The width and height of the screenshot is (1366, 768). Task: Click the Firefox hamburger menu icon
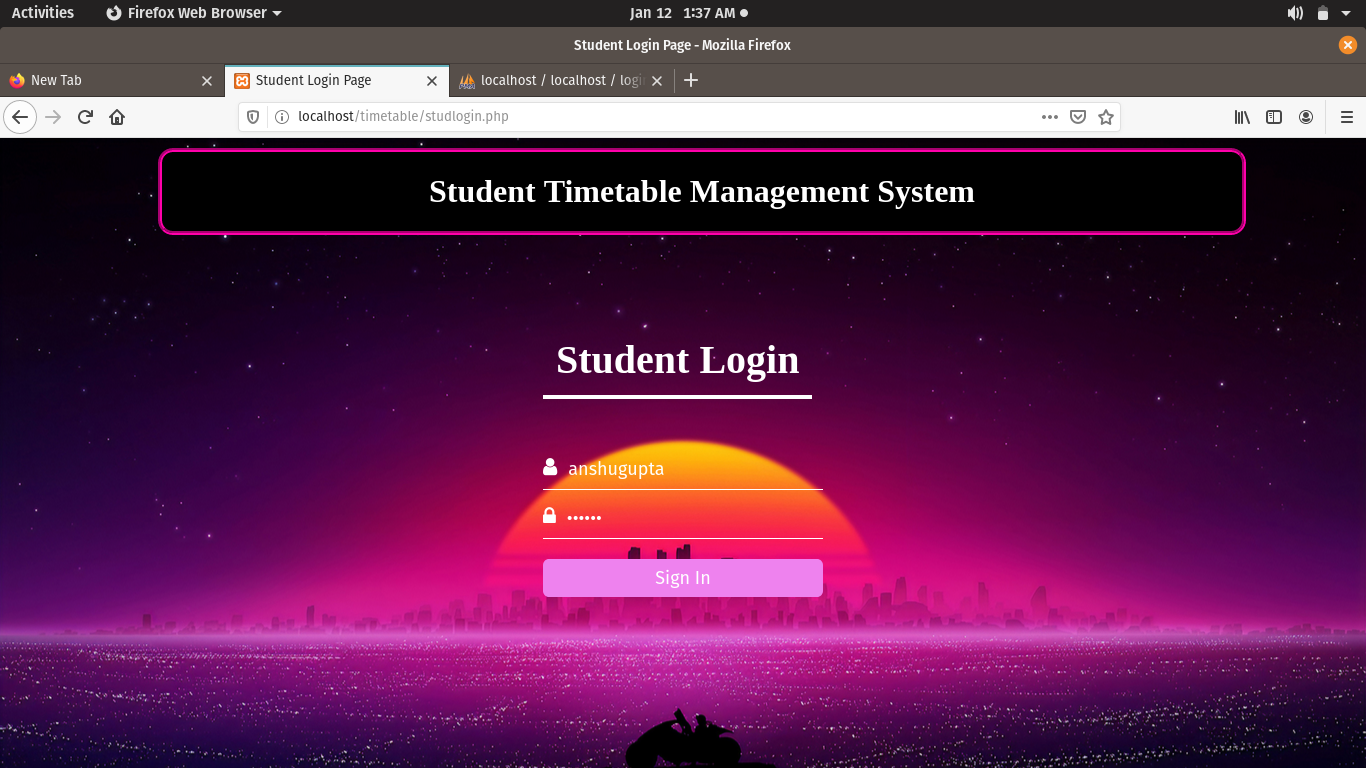(1346, 116)
